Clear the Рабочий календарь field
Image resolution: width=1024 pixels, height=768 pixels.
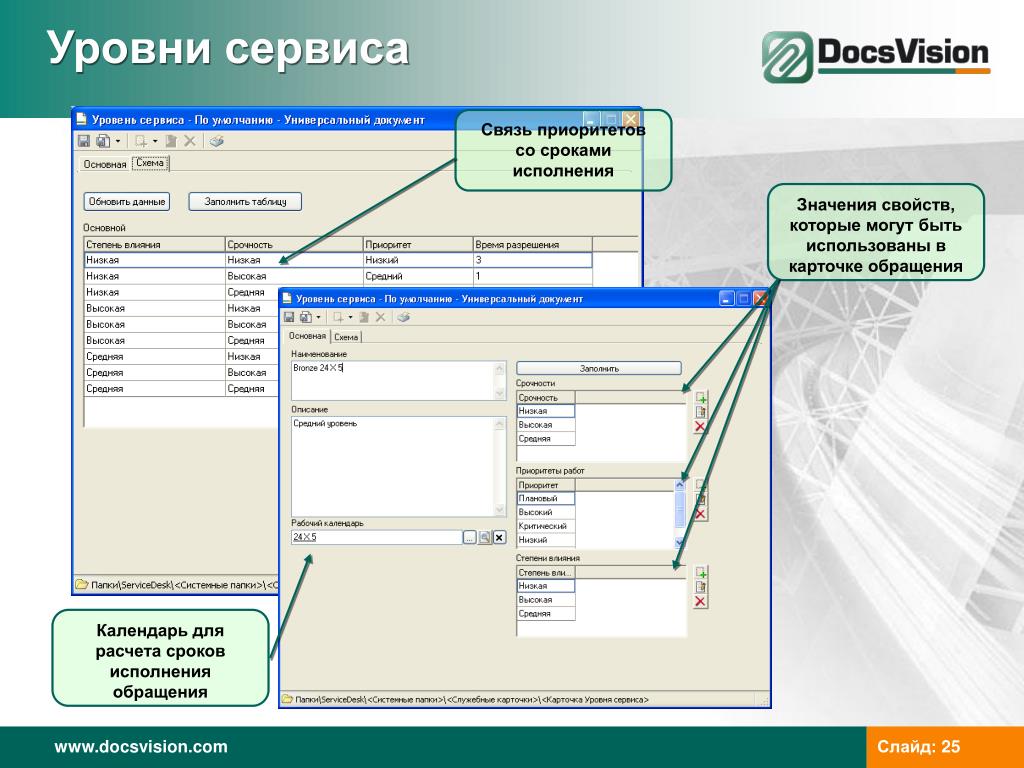pyautogui.click(x=499, y=537)
